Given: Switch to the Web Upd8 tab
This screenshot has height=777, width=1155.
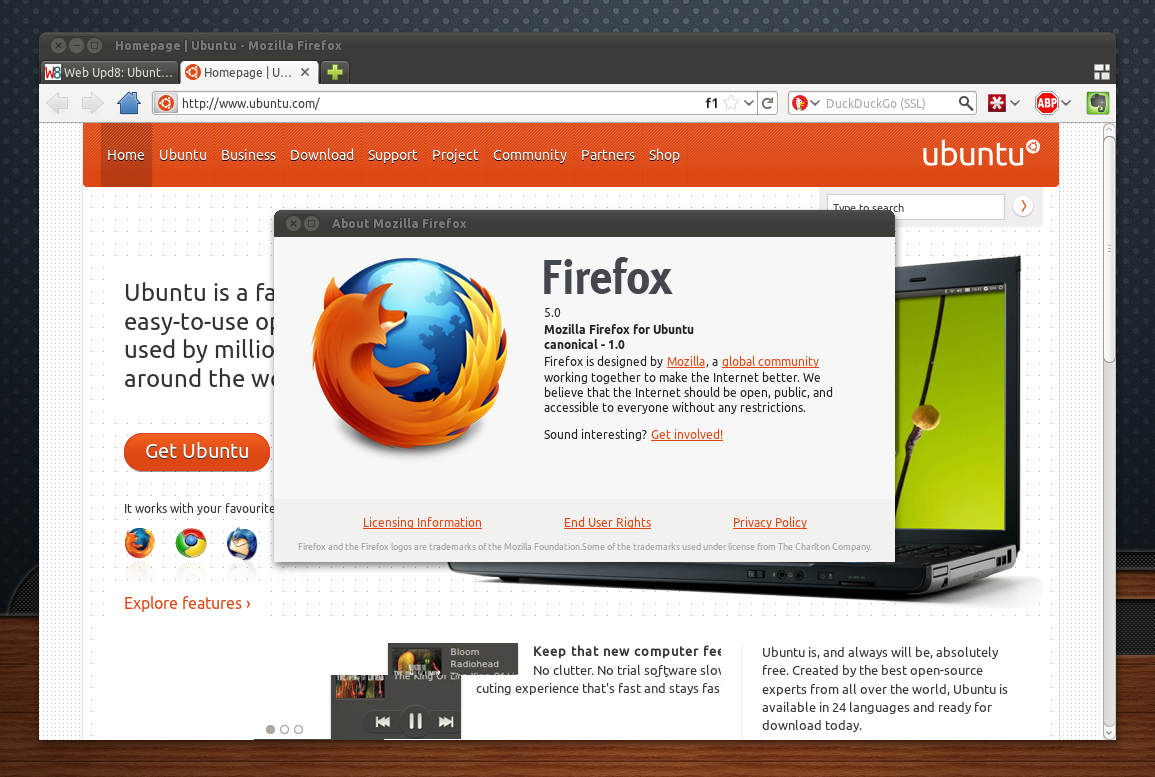Looking at the screenshot, I should click(110, 72).
